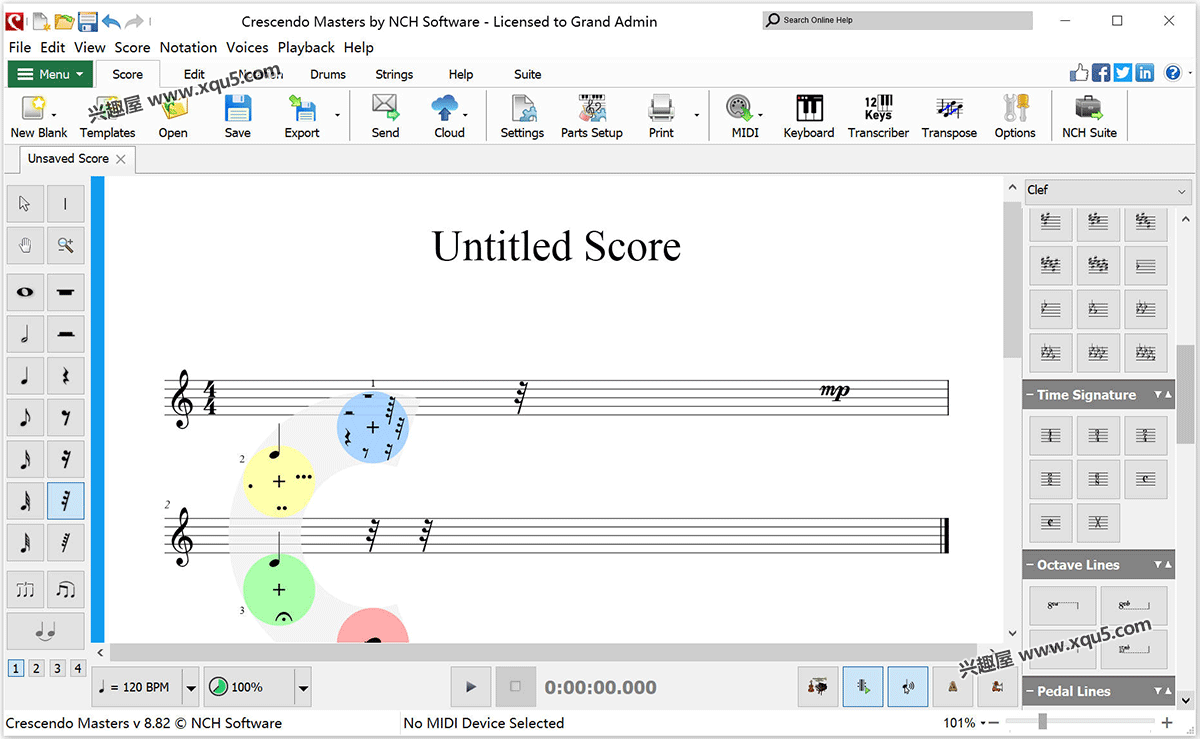Toggle the text cursor tool
The height and width of the screenshot is (739, 1200).
pyautogui.click(x=66, y=203)
